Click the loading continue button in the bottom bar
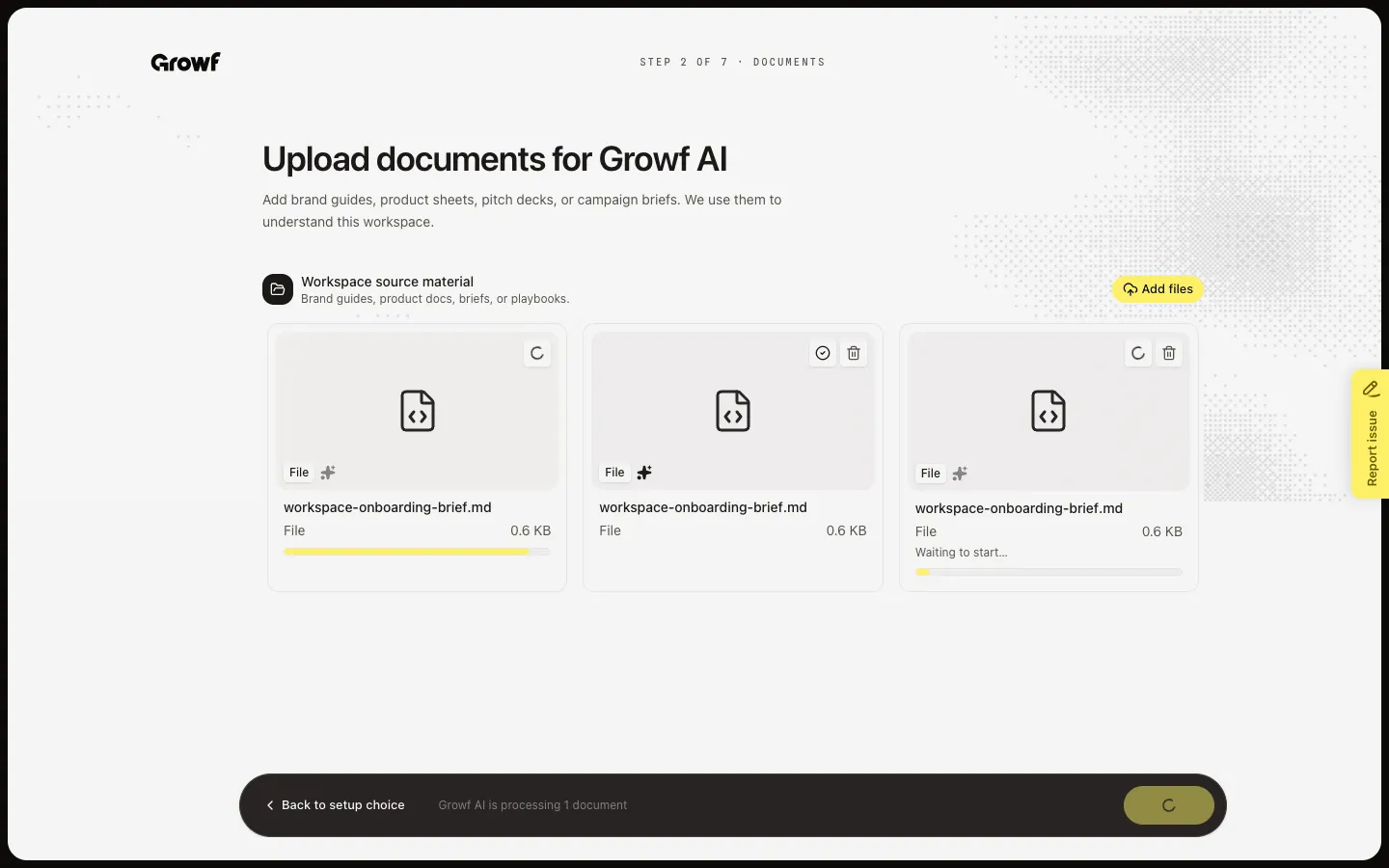Screen dimensions: 1389x868 (x=1169, y=805)
